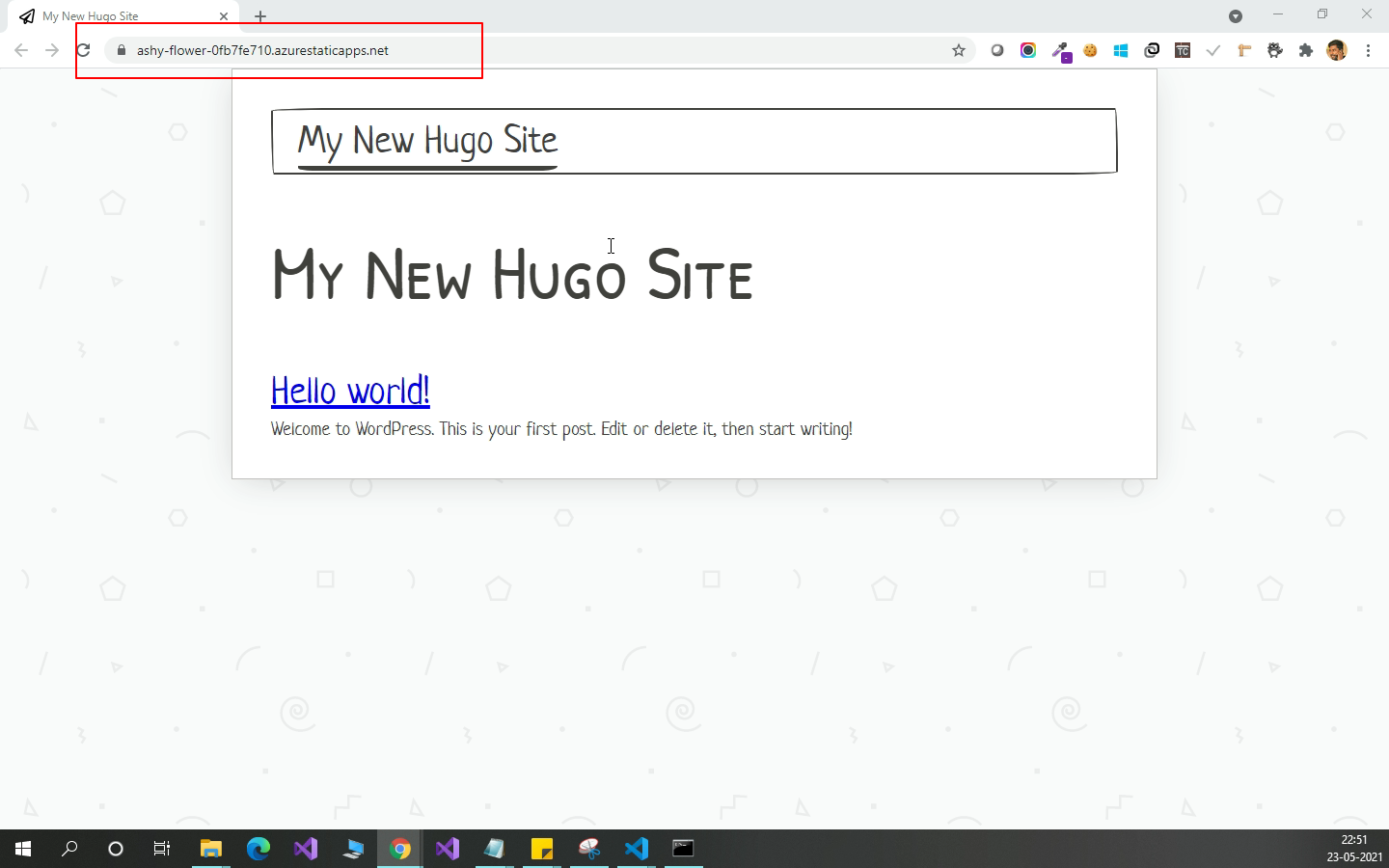Open Sticky Notes from the taskbar
The image size is (1389, 868).
[x=541, y=849]
